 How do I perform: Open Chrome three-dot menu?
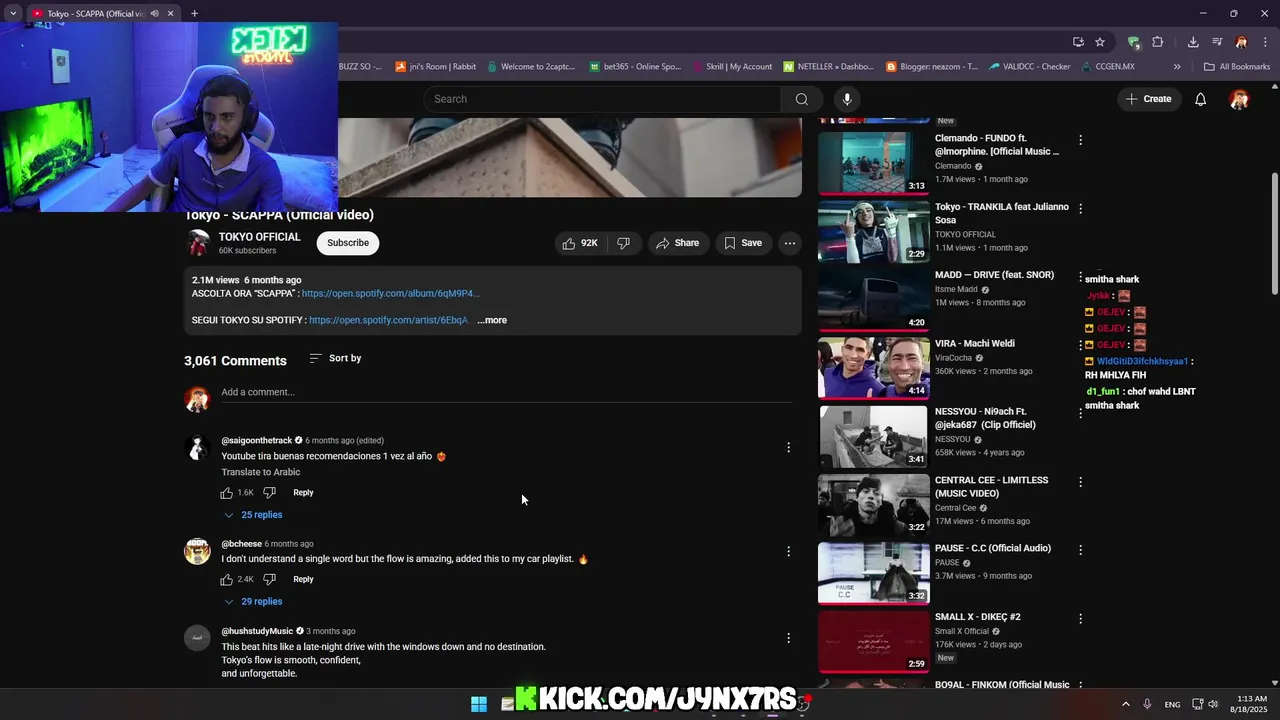[x=1265, y=42]
